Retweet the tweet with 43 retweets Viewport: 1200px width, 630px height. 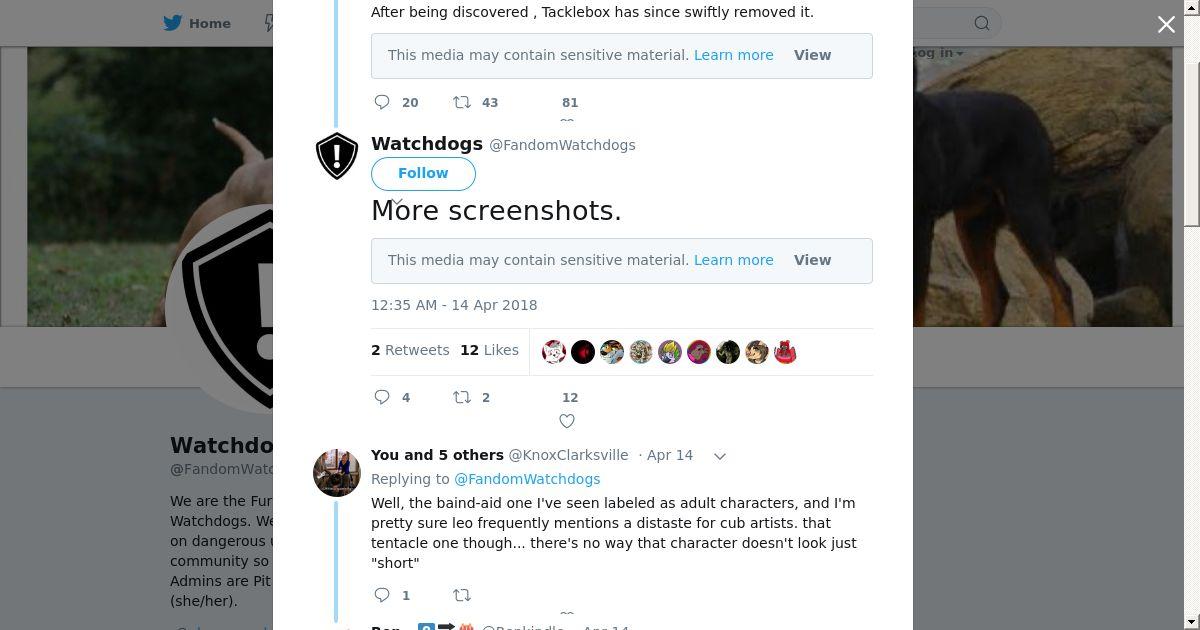pos(462,102)
